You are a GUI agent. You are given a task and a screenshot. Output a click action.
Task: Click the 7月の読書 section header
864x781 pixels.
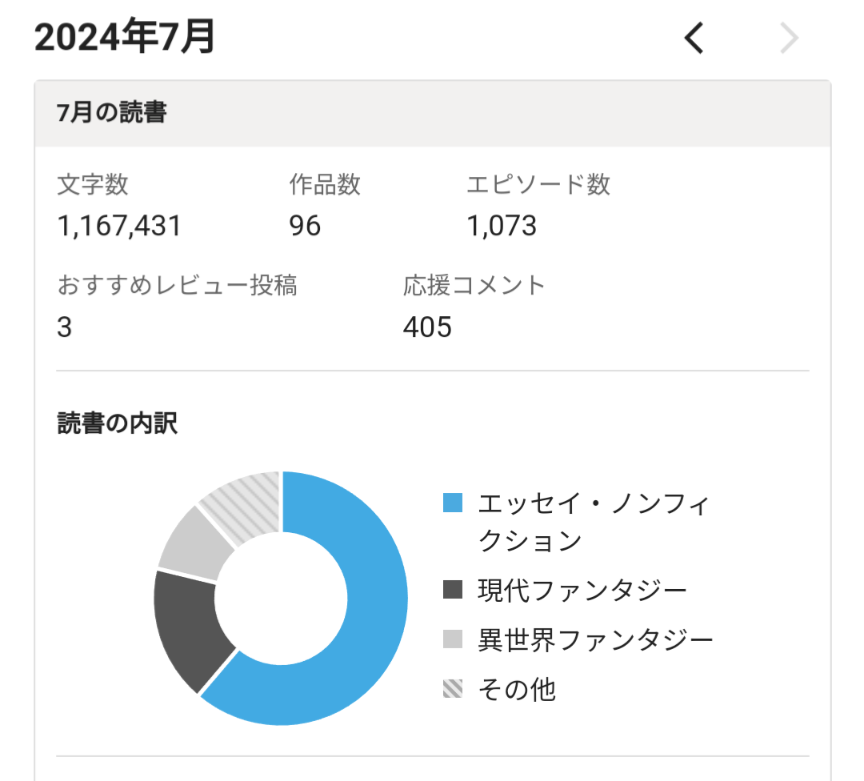click(x=112, y=114)
